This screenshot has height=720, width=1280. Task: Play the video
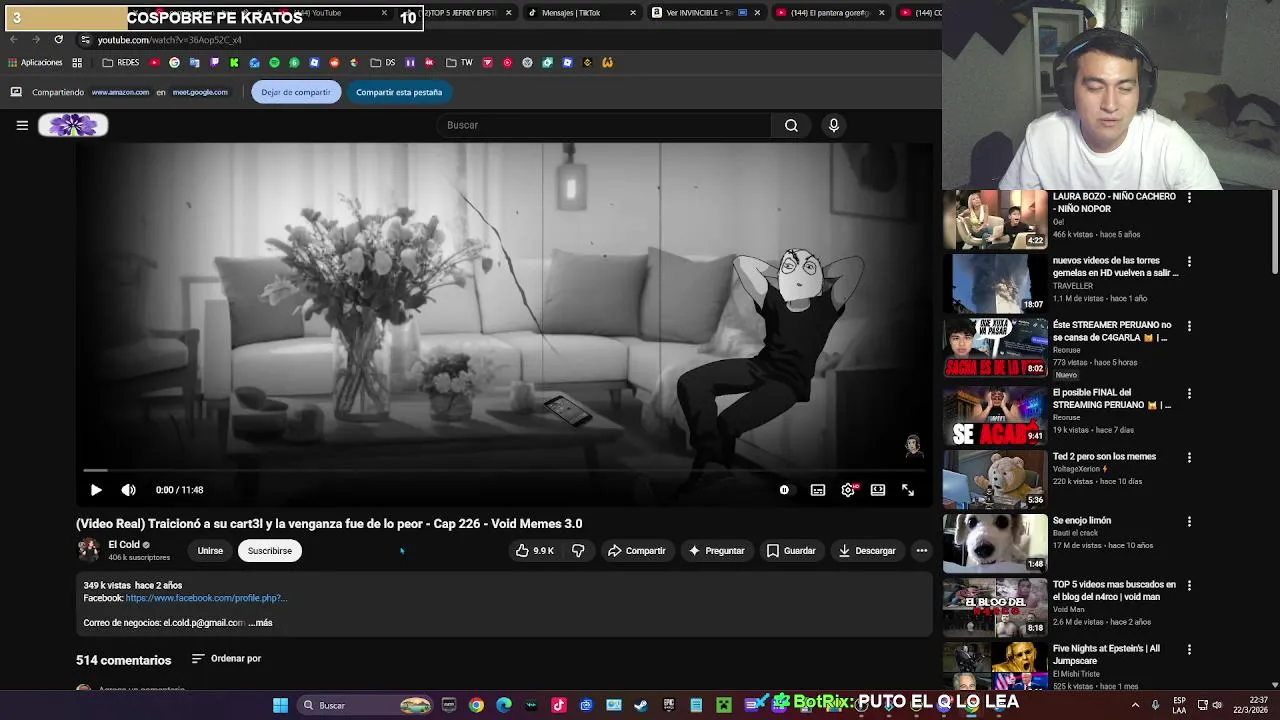[x=96, y=490]
